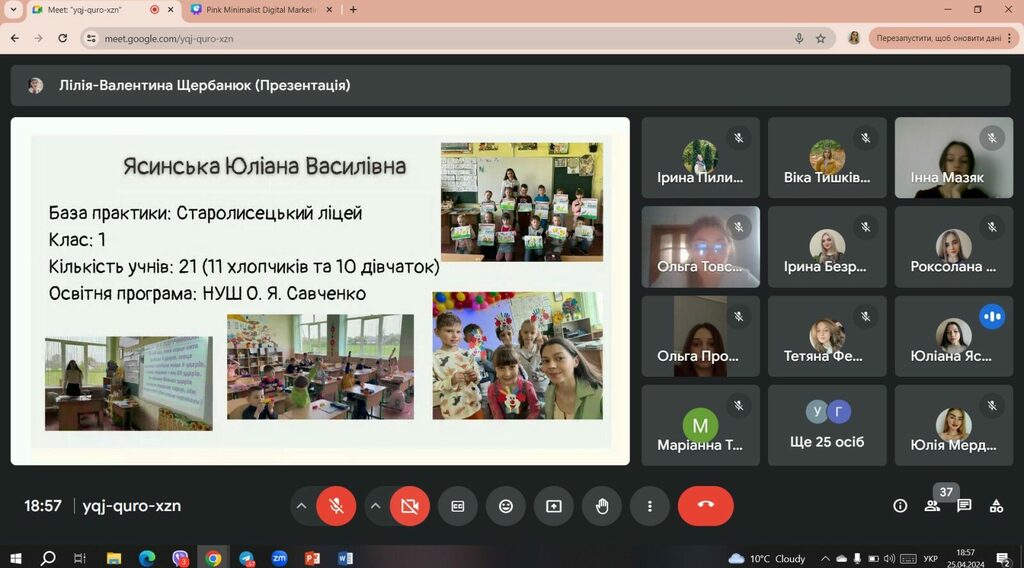Close the Pink Minimalist Digital Marketing tab

point(329,10)
